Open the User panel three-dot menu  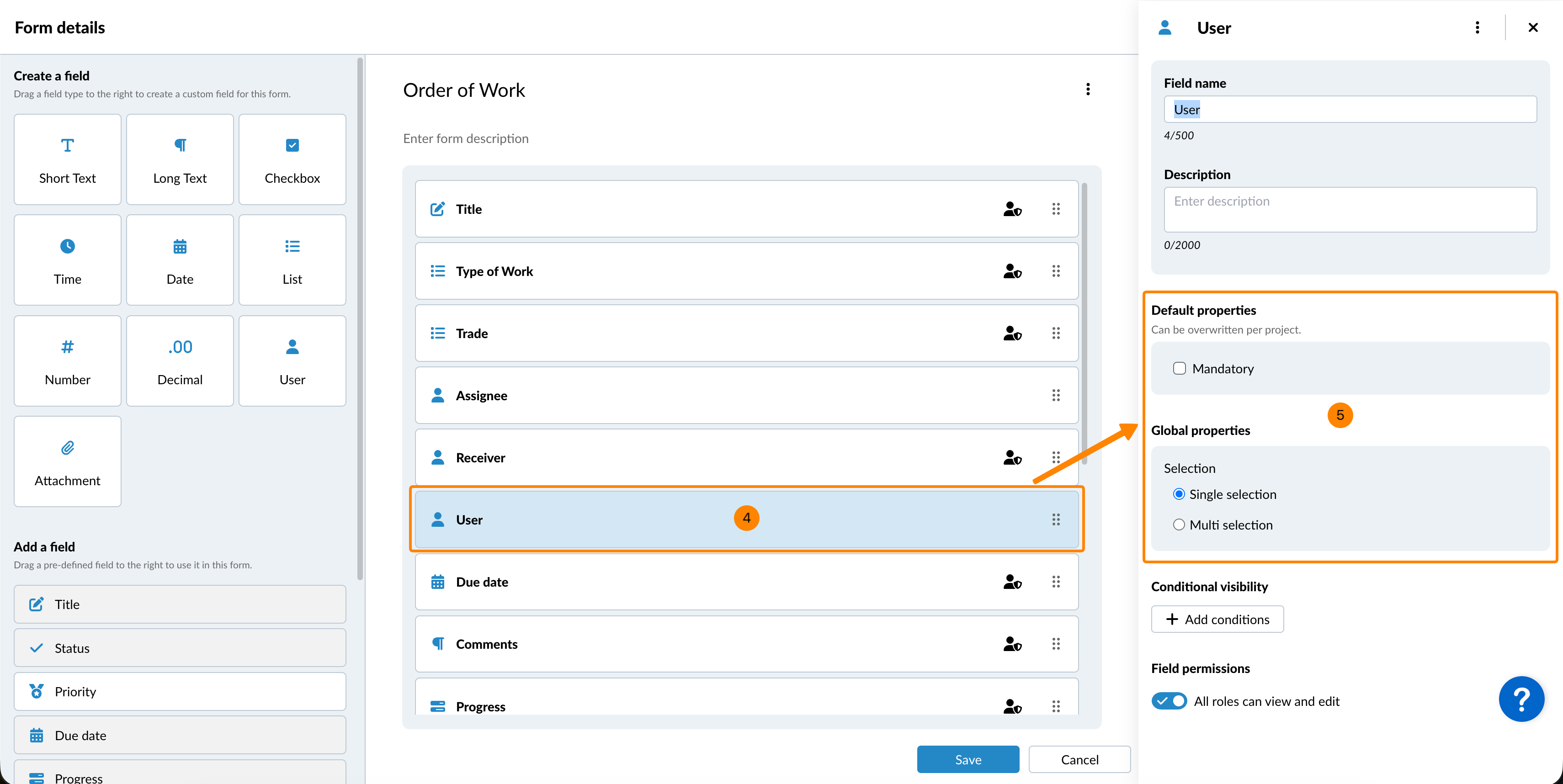(x=1477, y=28)
